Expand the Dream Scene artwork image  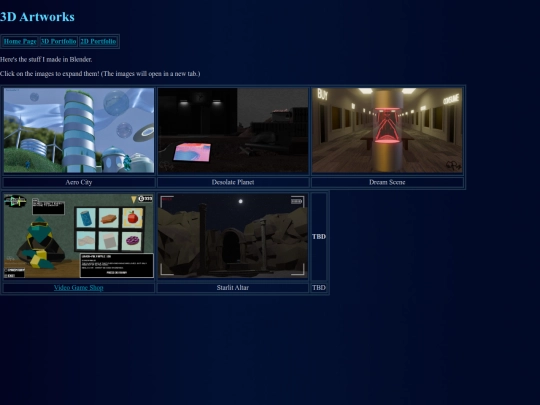pyautogui.click(x=387, y=130)
